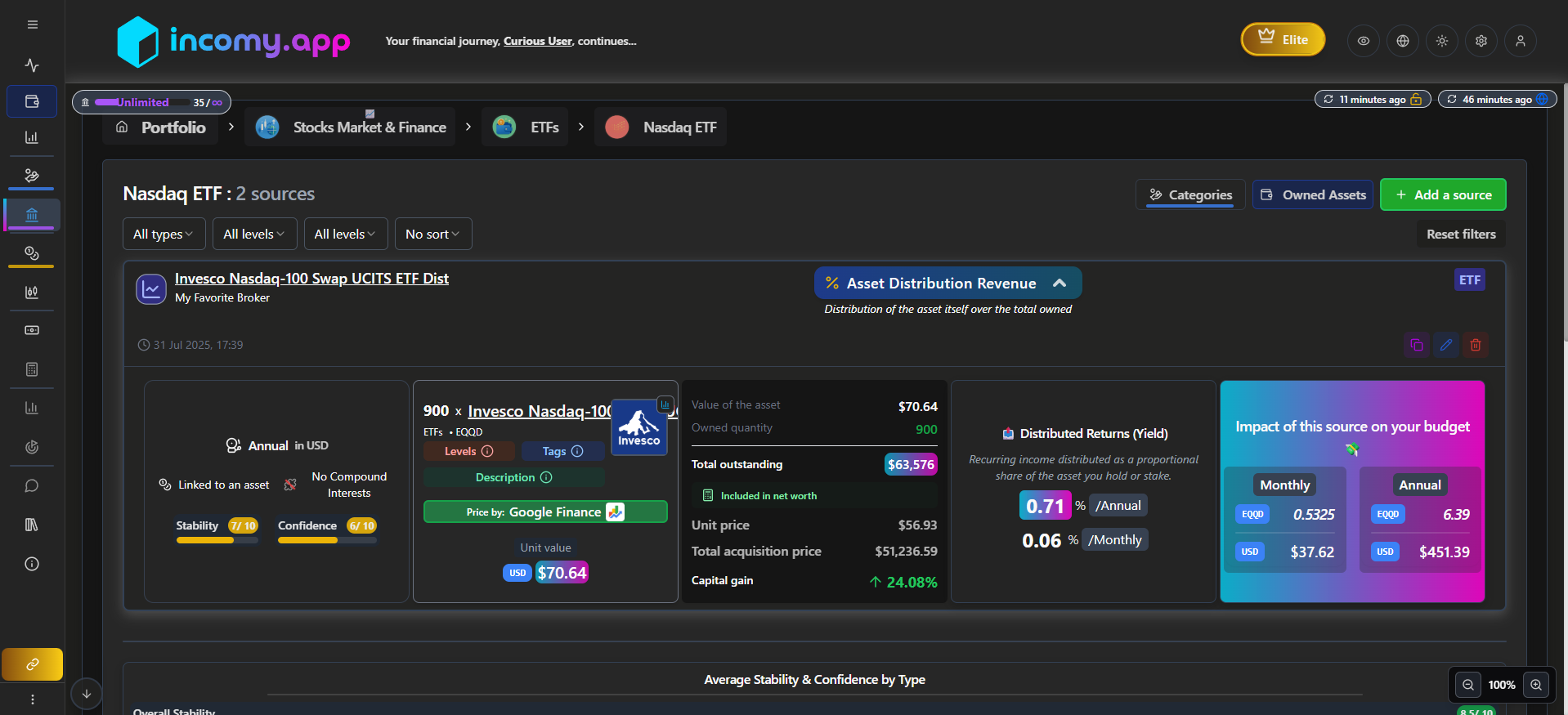The height and width of the screenshot is (715, 1568).
Task: Click the Stability 7/10 progress bar
Action: (217, 540)
